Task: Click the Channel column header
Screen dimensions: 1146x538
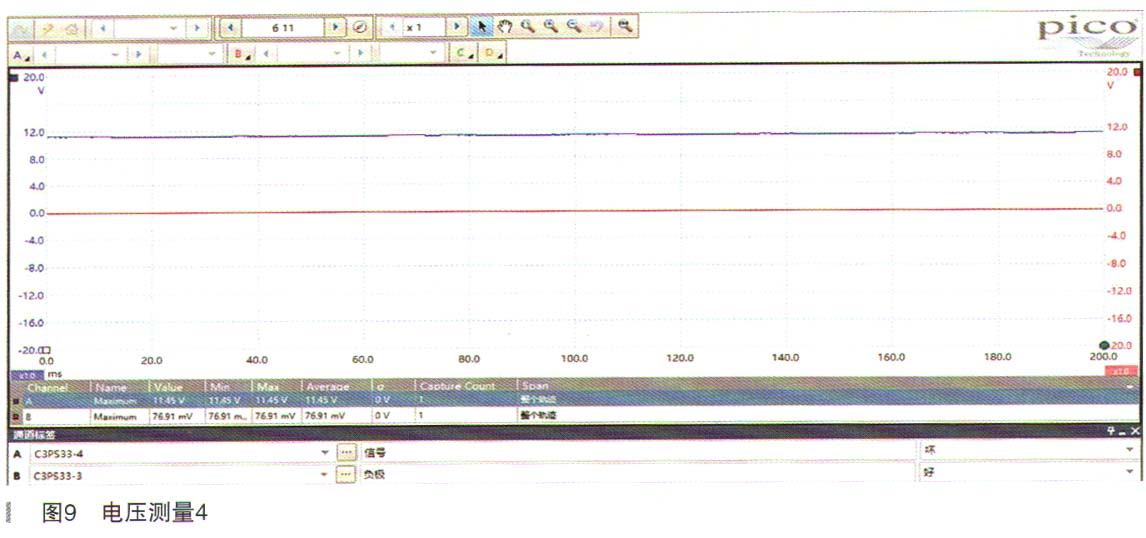Action: [x=48, y=386]
